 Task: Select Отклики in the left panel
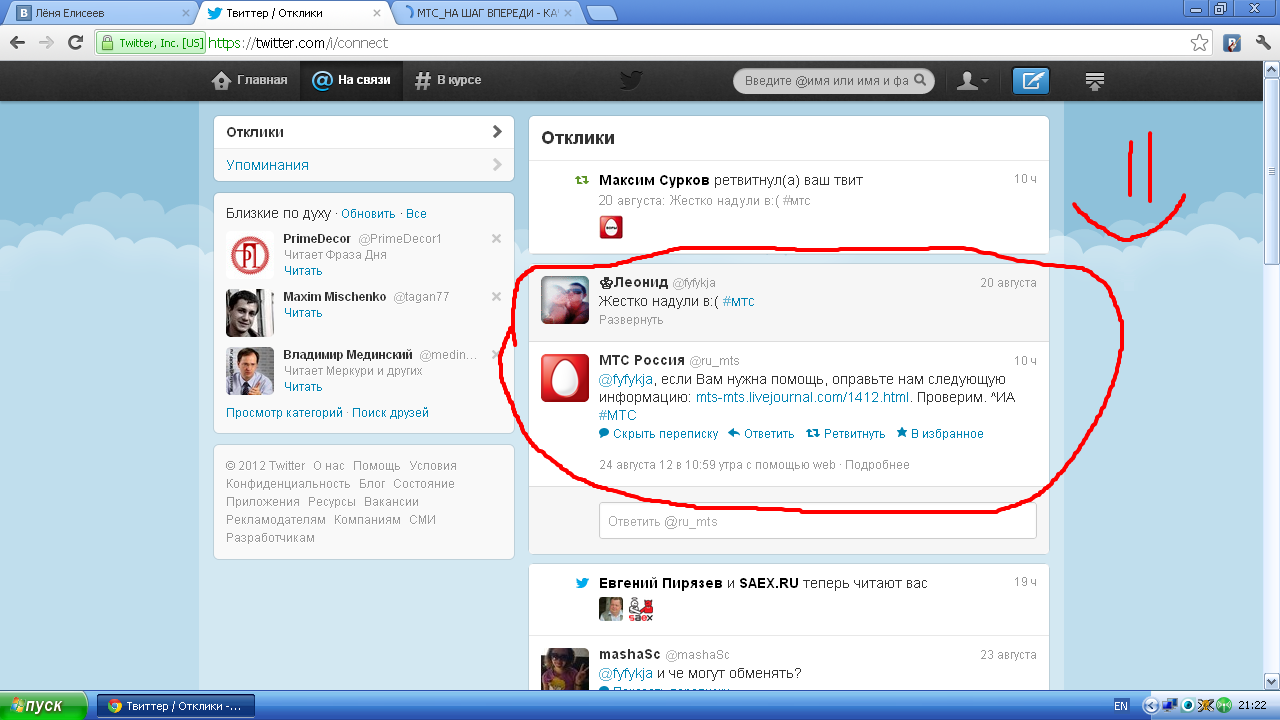(x=364, y=132)
